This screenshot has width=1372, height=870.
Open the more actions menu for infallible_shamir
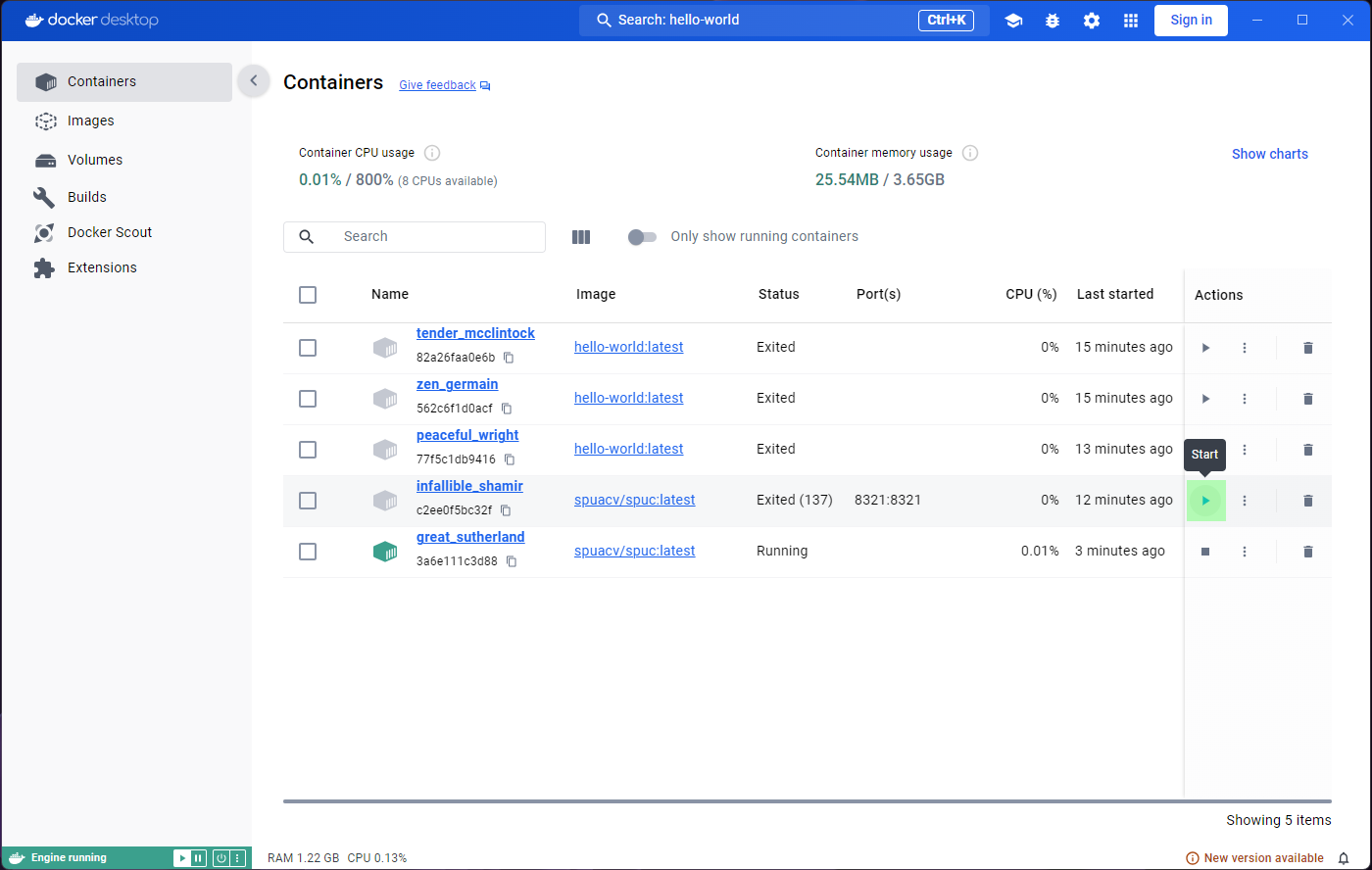point(1245,501)
